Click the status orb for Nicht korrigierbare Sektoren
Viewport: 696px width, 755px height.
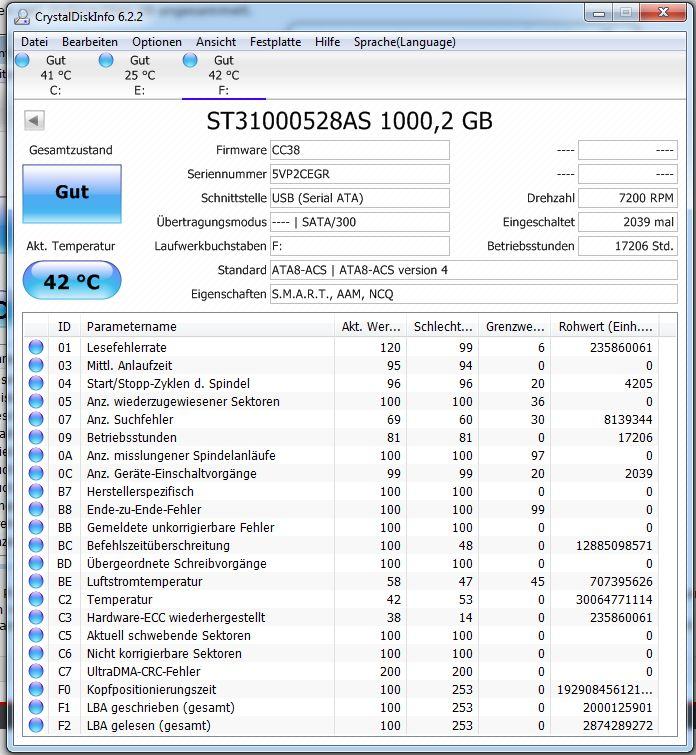pos(36,653)
